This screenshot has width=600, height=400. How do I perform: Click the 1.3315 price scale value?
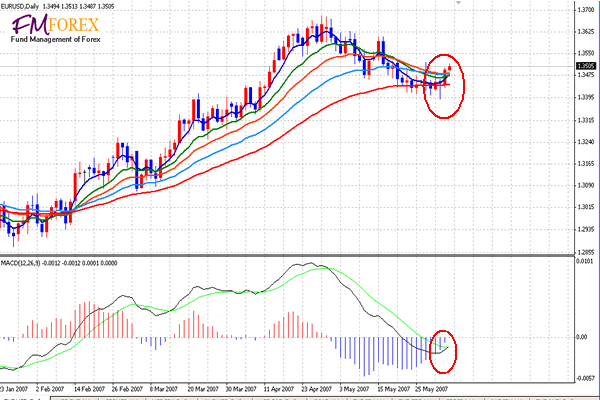tap(586, 120)
